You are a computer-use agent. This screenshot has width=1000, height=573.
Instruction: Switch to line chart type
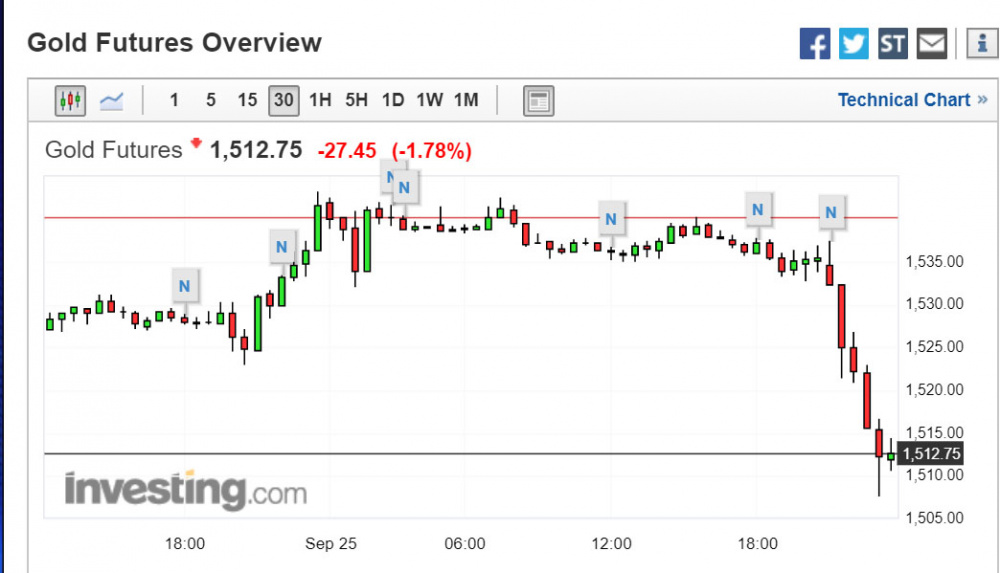tap(112, 100)
